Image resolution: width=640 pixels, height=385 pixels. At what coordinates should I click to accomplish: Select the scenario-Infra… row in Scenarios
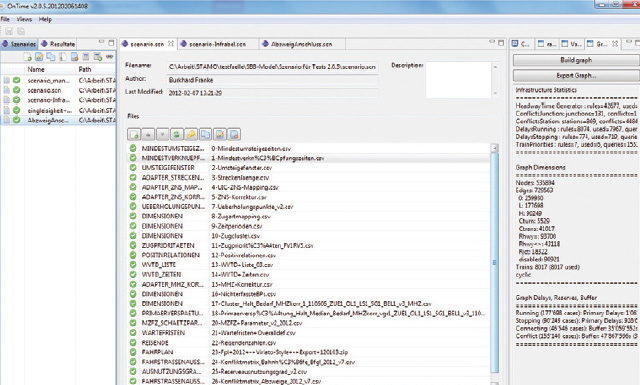[58, 100]
